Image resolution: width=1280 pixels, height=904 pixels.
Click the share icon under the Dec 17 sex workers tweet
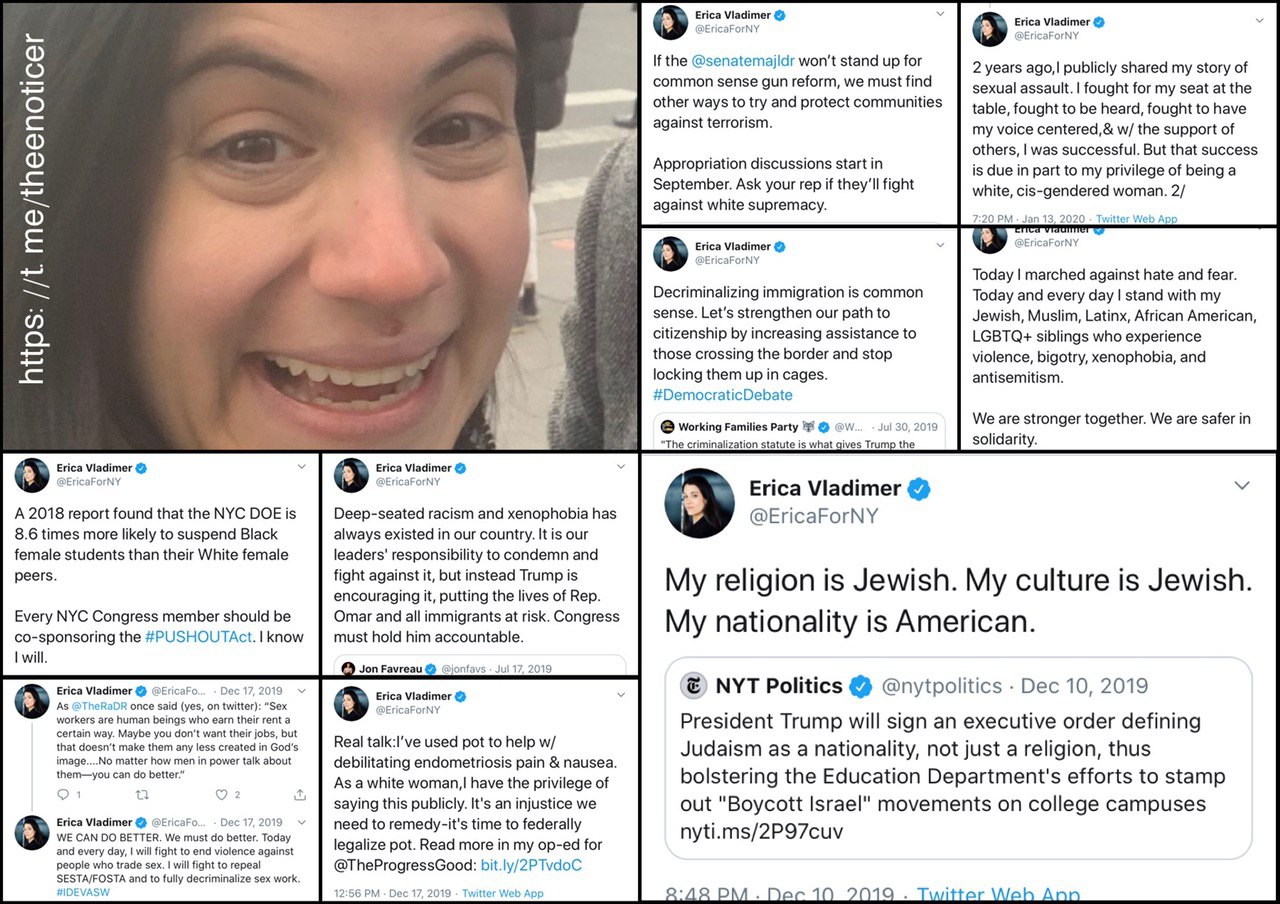click(x=300, y=795)
